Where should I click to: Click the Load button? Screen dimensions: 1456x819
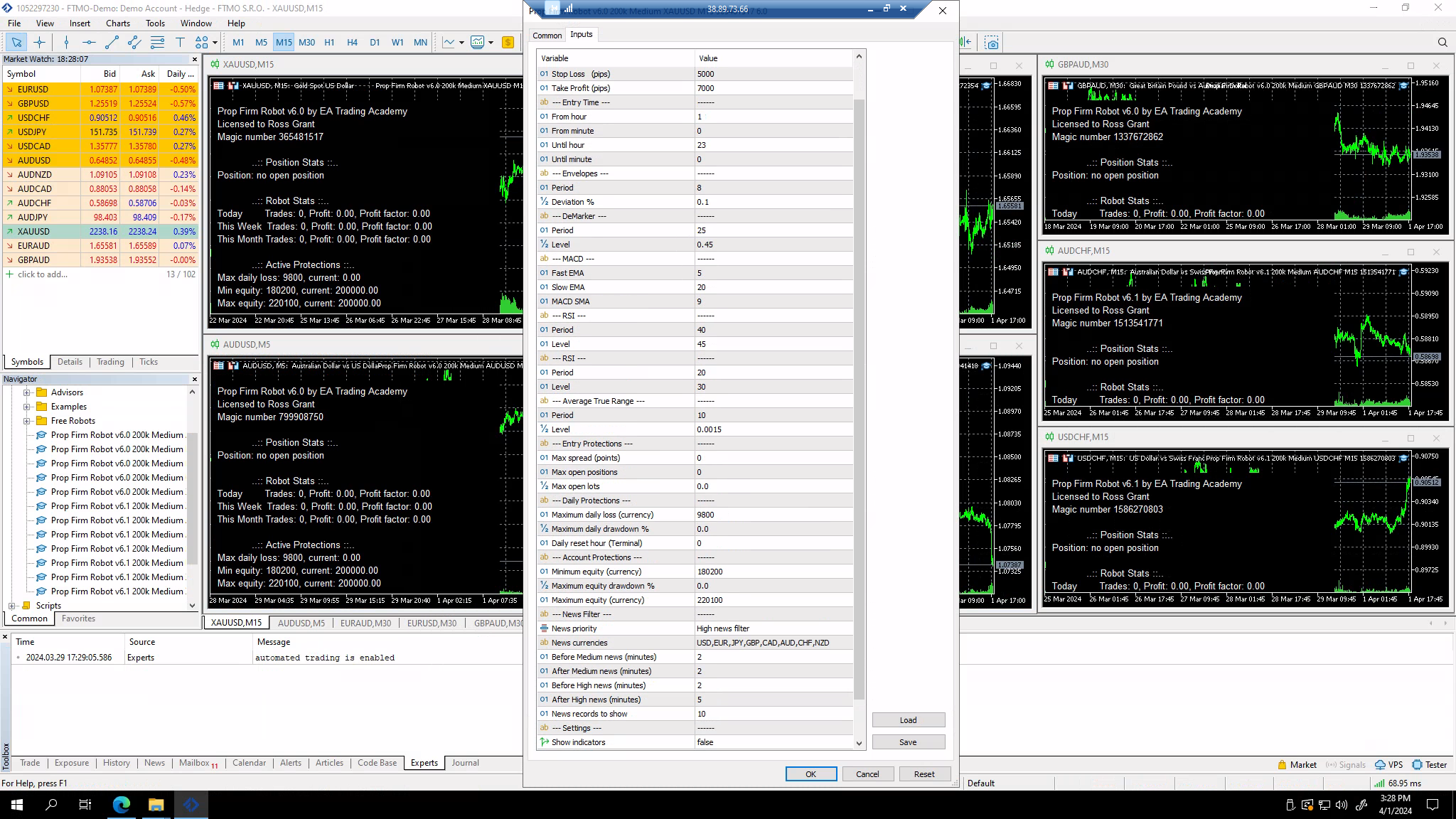[x=908, y=720]
